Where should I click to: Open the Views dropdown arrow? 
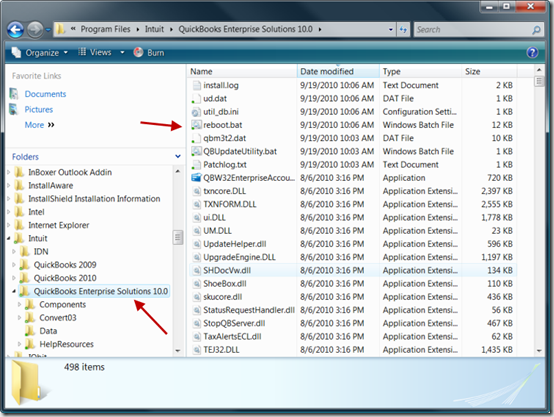pyautogui.click(x=122, y=53)
